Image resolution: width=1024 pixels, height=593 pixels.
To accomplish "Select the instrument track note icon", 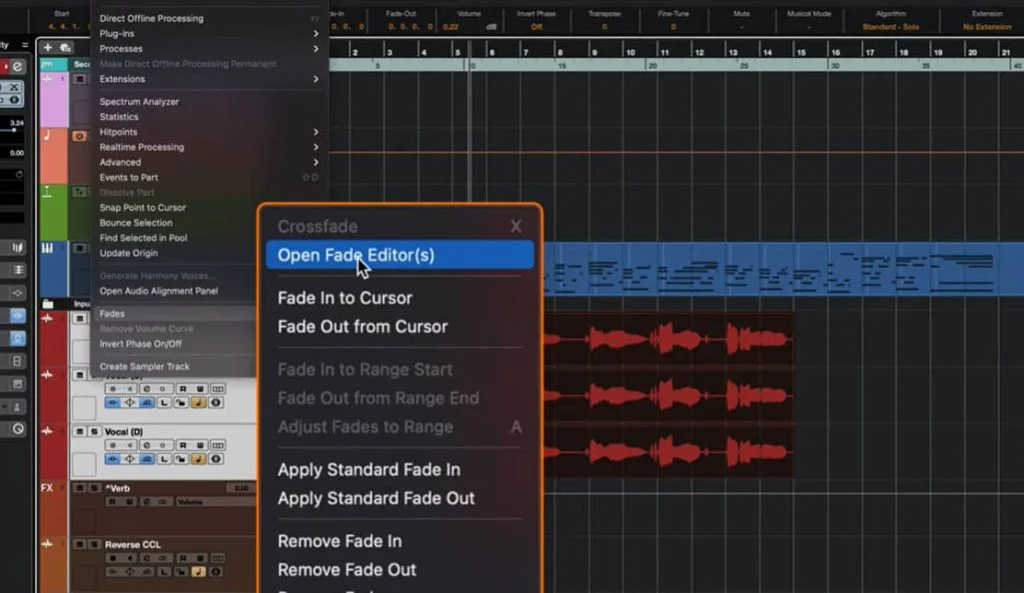I will [47, 136].
